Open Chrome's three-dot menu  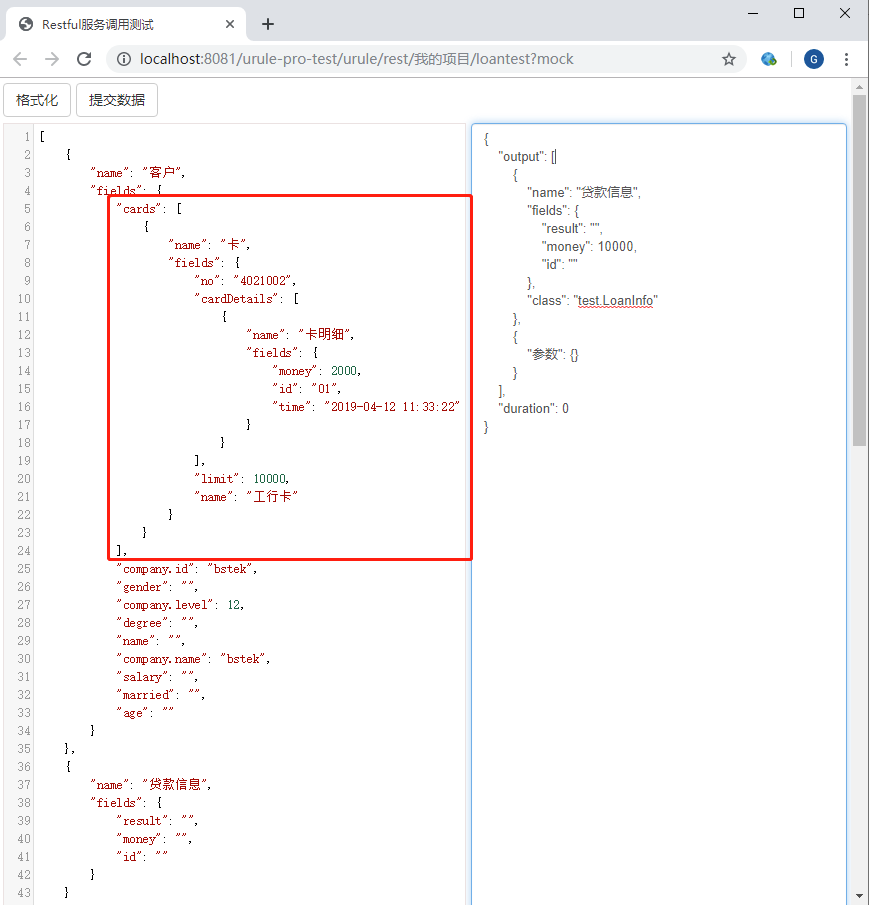tap(846, 59)
